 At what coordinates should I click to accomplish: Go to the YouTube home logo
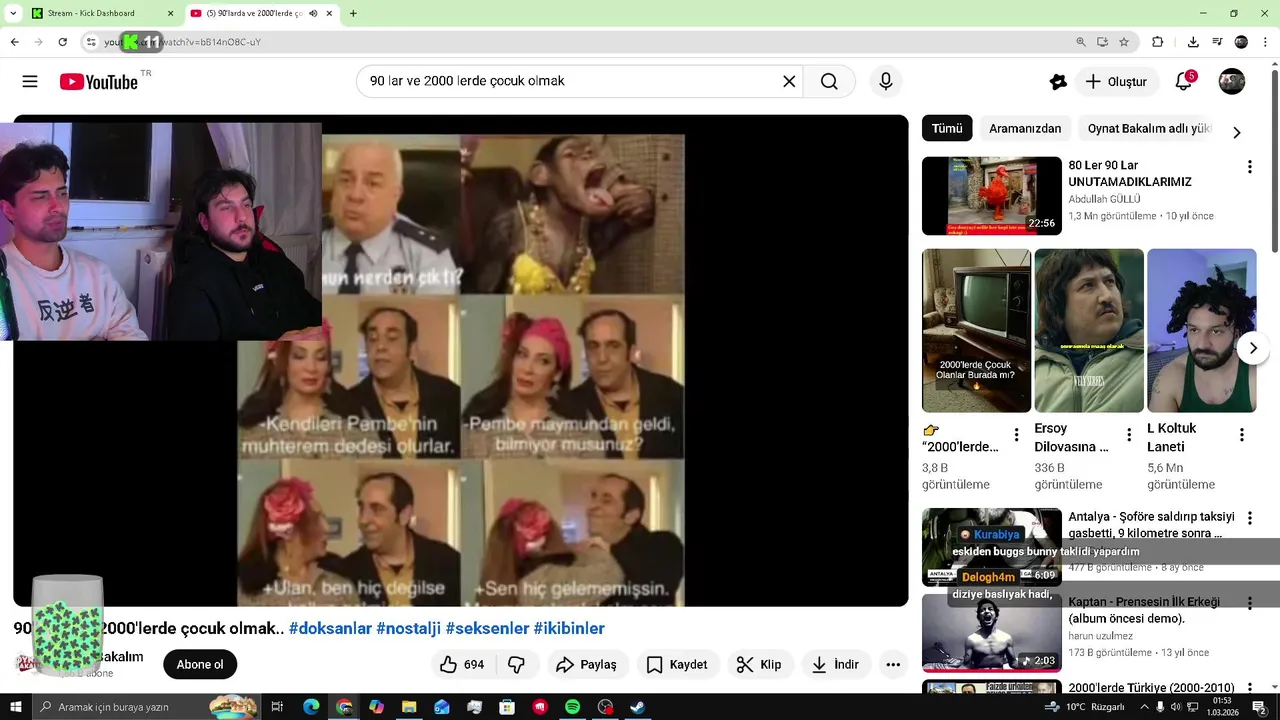click(x=98, y=82)
